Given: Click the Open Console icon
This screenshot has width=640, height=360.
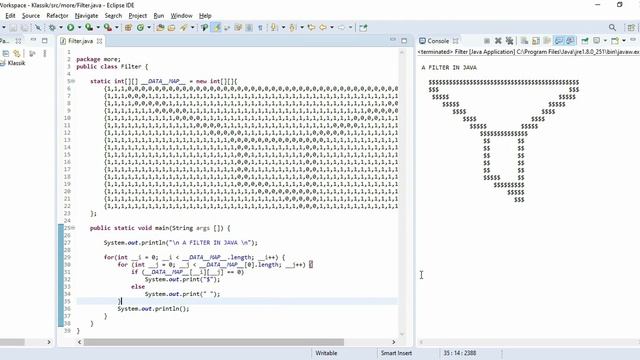Looking at the screenshot, I should point(615,41).
